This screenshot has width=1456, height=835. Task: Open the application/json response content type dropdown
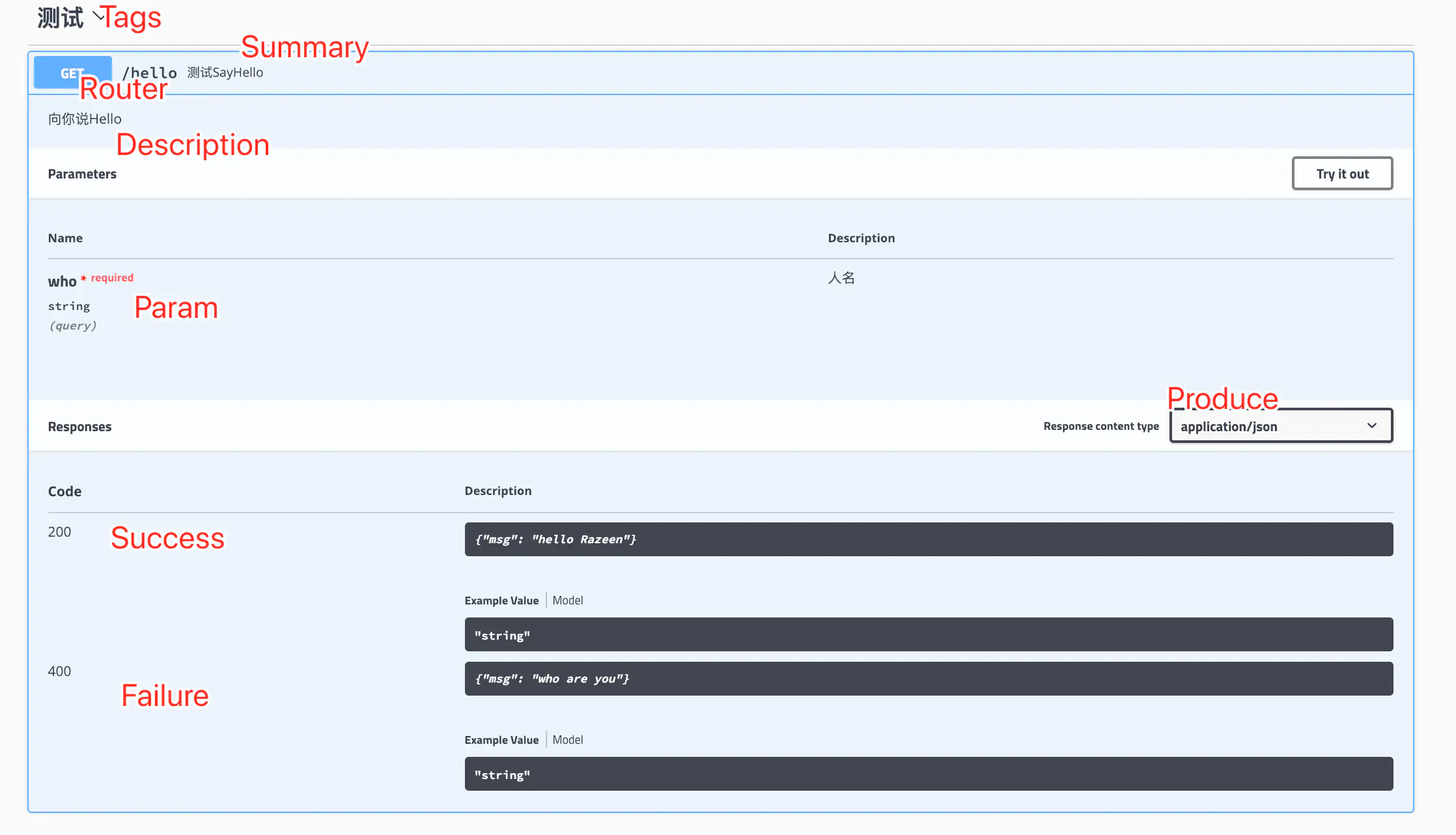1270,426
